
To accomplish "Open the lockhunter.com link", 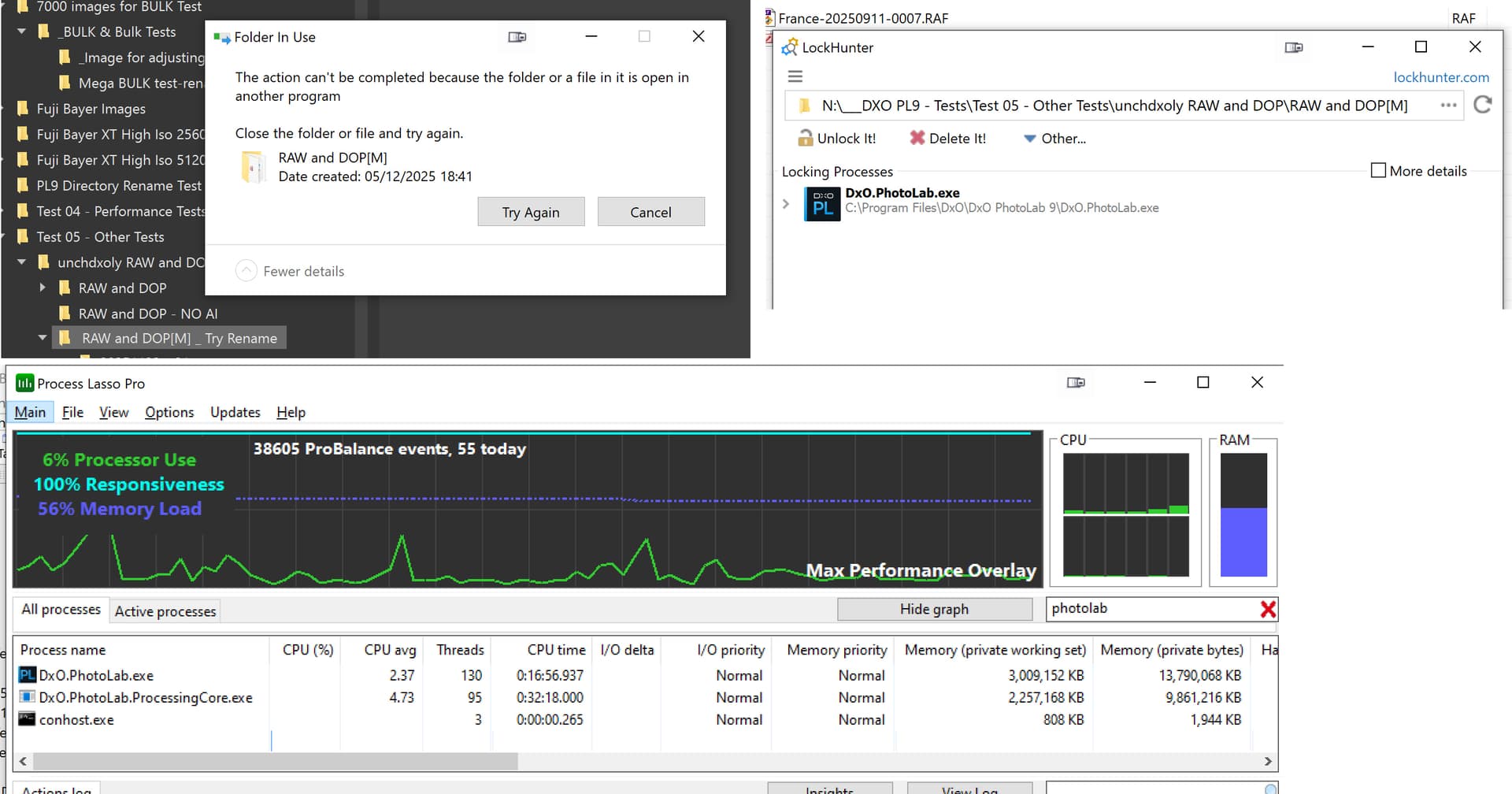I will point(1440,77).
